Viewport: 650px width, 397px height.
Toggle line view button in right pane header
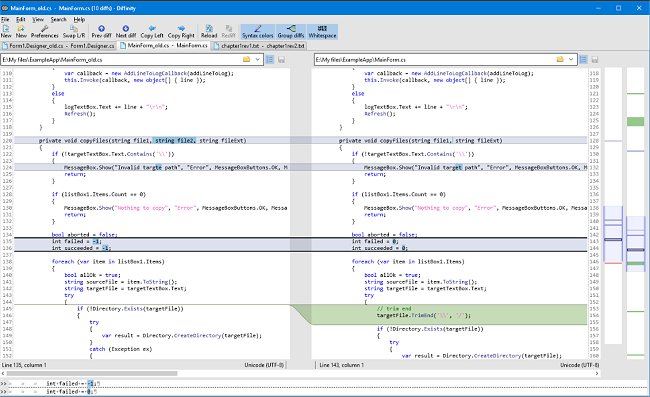tap(583, 60)
